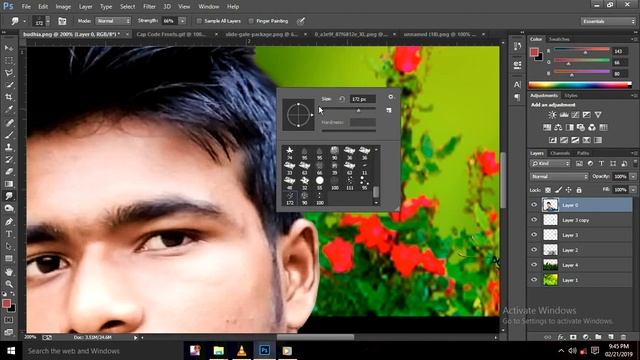The height and width of the screenshot is (360, 640).
Task: Select the Healing Brush tool
Action: click(9, 122)
